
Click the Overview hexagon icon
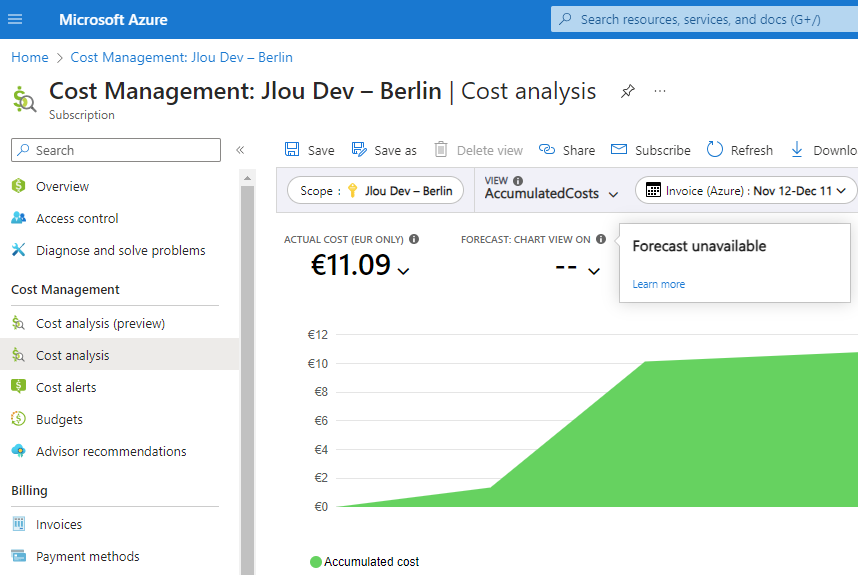[x=19, y=186]
